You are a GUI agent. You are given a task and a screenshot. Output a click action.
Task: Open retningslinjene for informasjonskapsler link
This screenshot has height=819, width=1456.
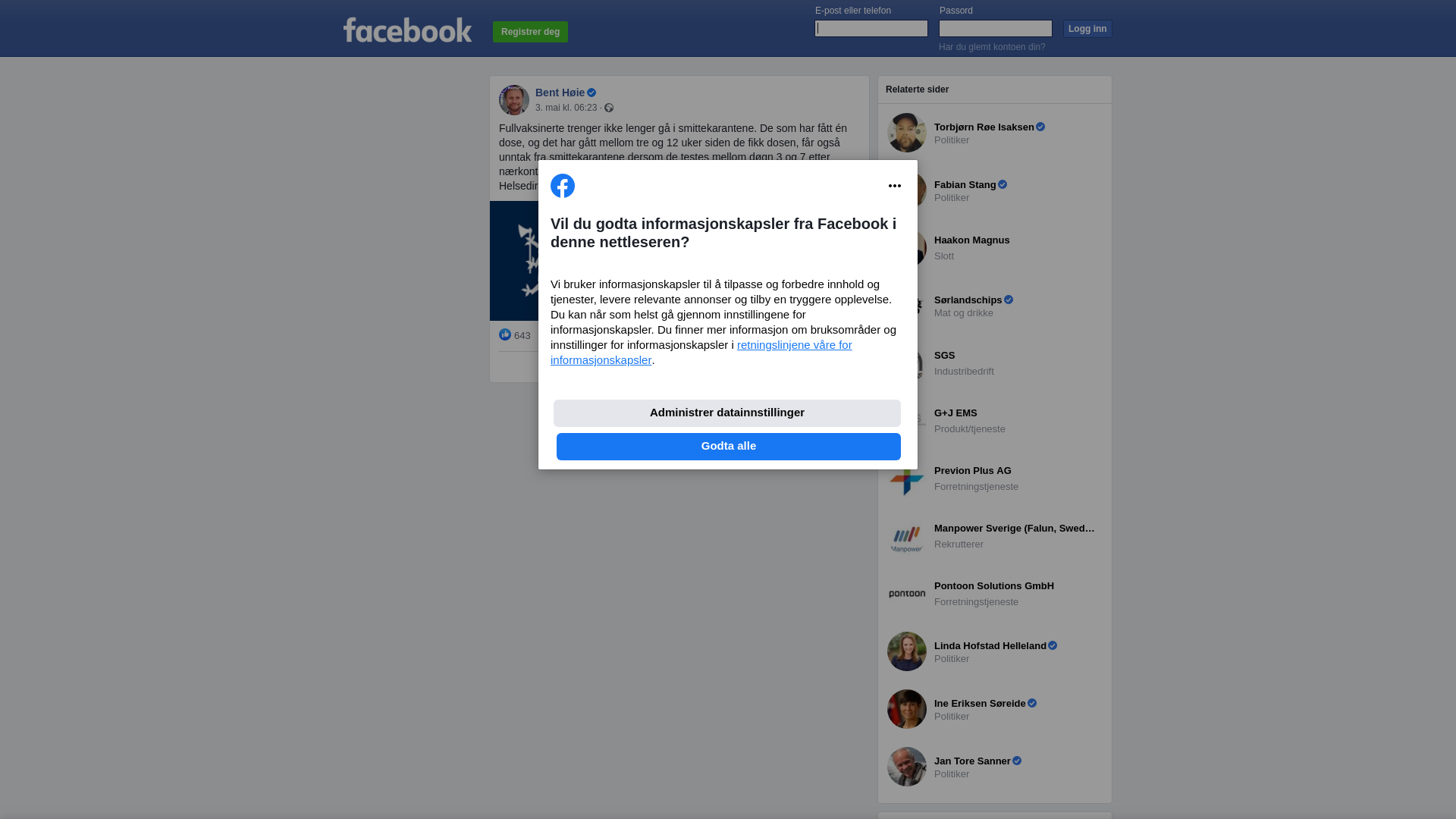(701, 353)
